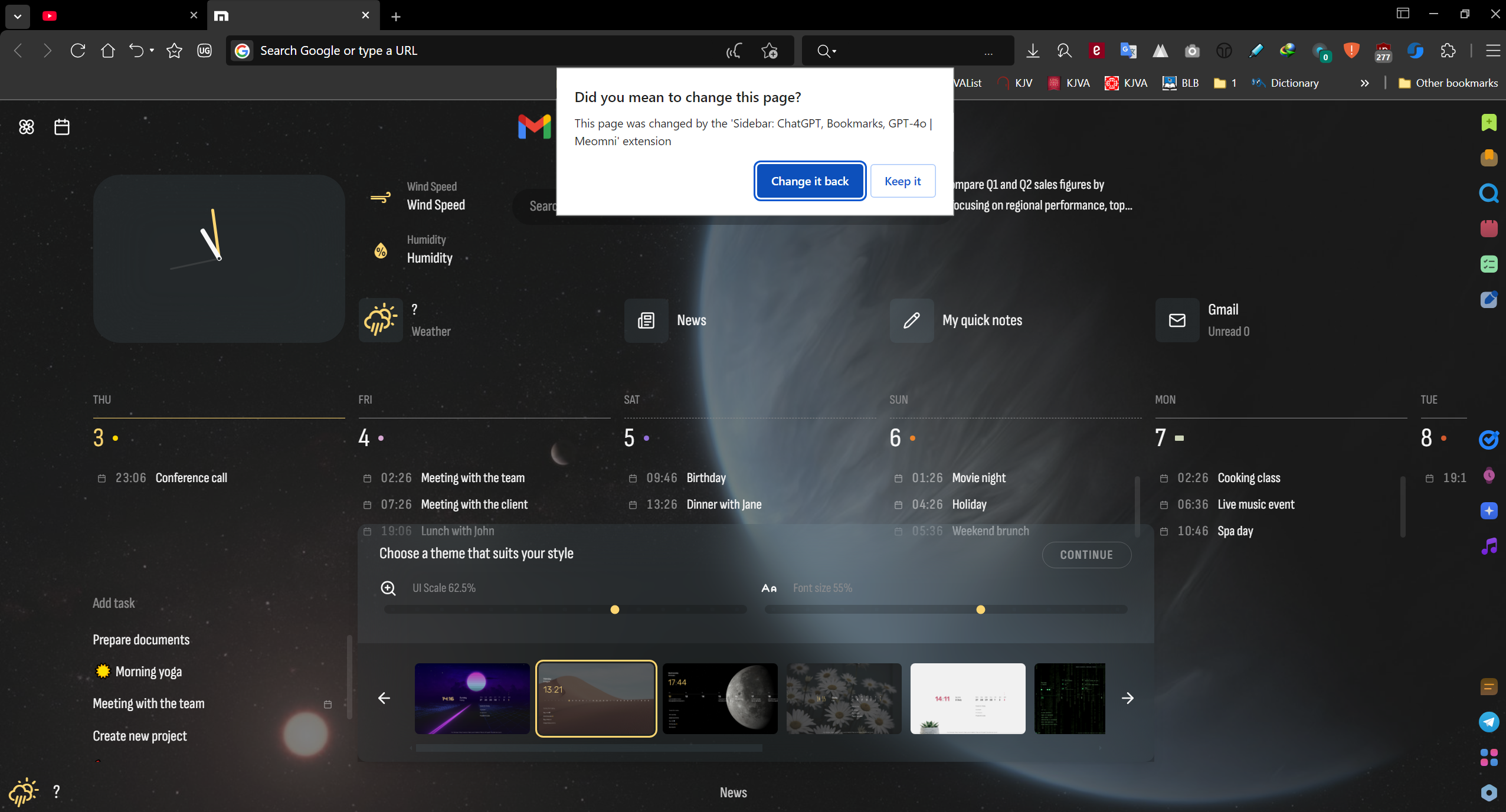Adjust the UI Scale slider handle
1506x812 pixels.
click(615, 610)
